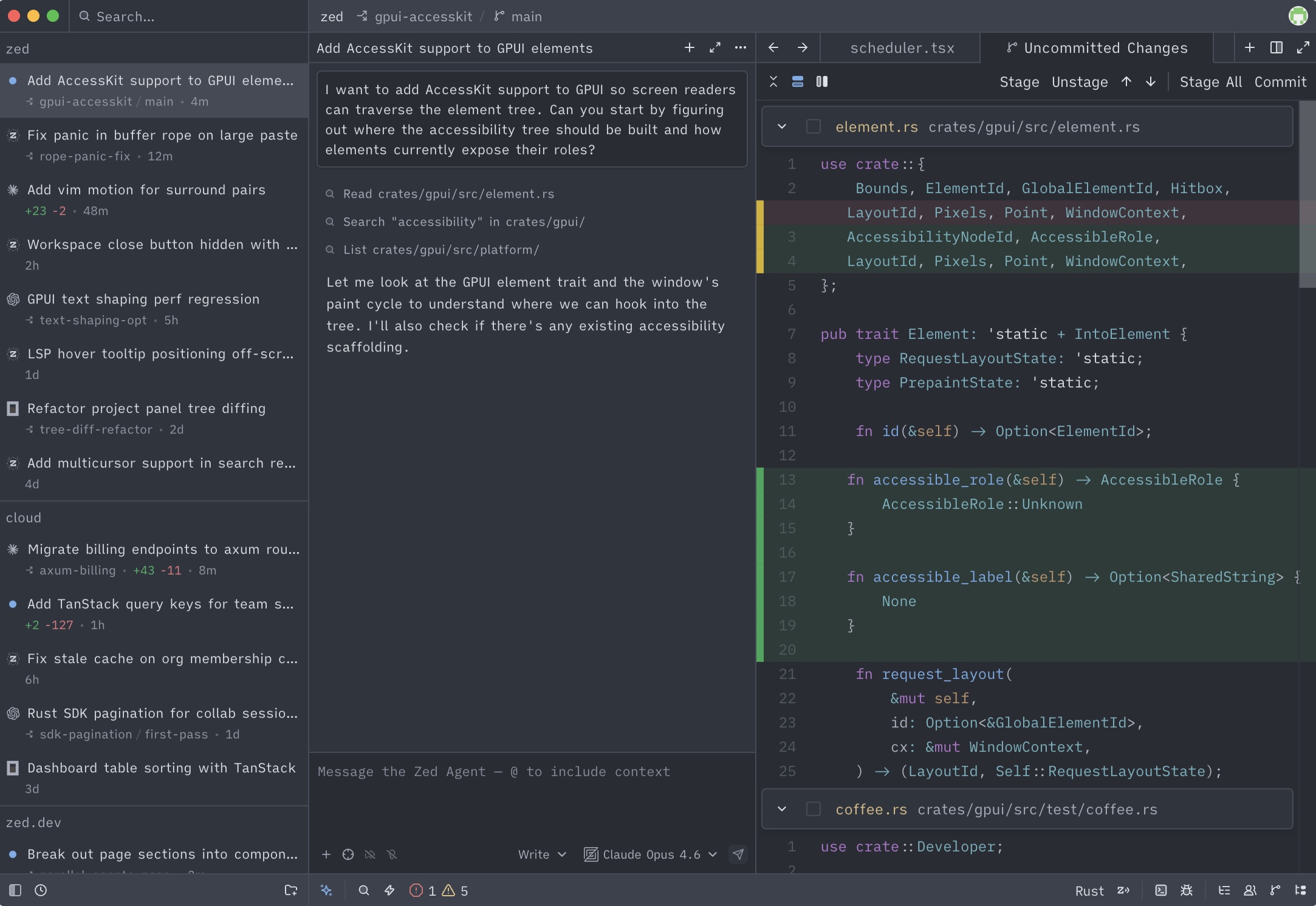
Task: Switch to the stacked unified diff view
Action: click(x=798, y=81)
